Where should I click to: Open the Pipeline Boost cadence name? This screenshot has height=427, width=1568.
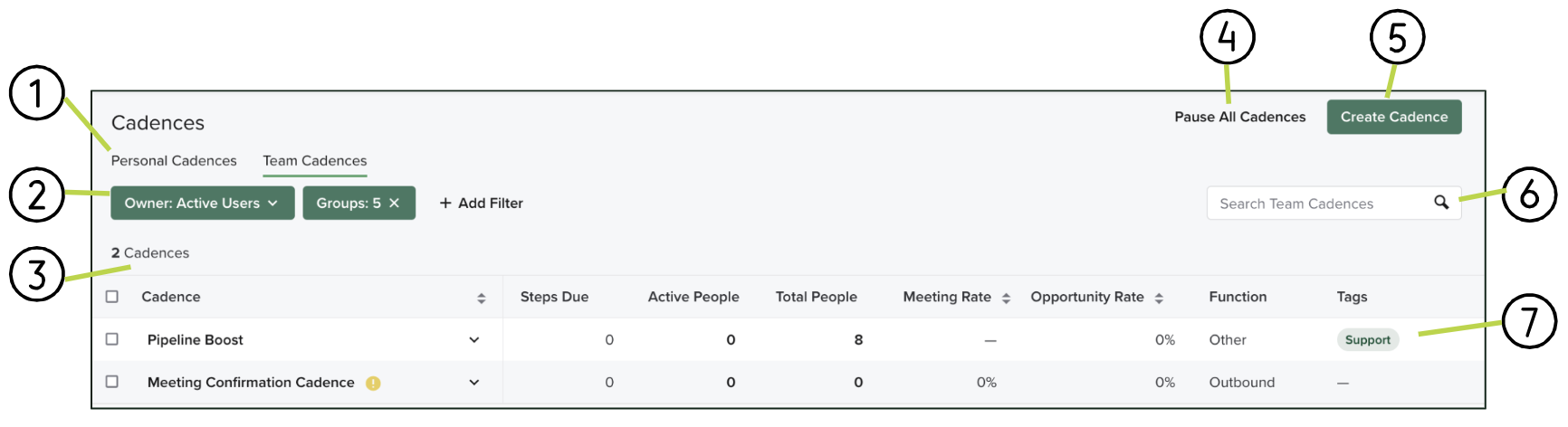click(x=196, y=340)
